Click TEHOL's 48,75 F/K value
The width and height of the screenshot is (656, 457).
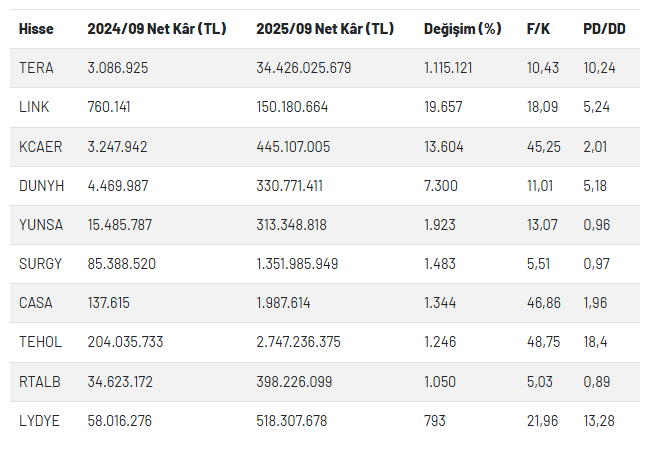click(x=543, y=342)
